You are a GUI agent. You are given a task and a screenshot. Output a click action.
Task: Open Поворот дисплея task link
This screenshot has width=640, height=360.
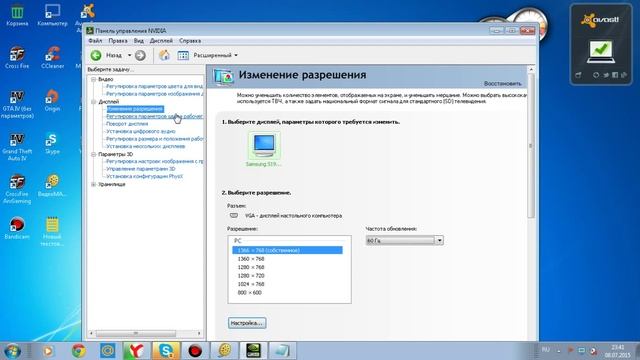[127, 124]
